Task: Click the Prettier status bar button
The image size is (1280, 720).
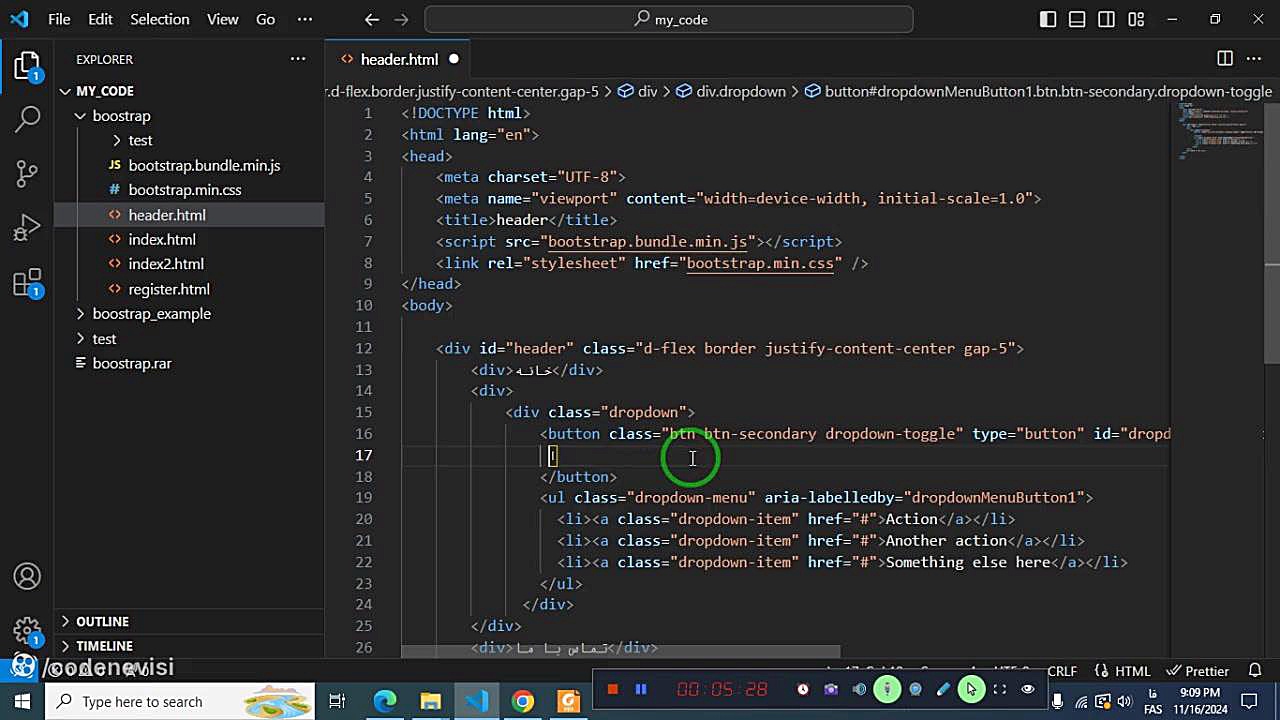Action: (1198, 671)
